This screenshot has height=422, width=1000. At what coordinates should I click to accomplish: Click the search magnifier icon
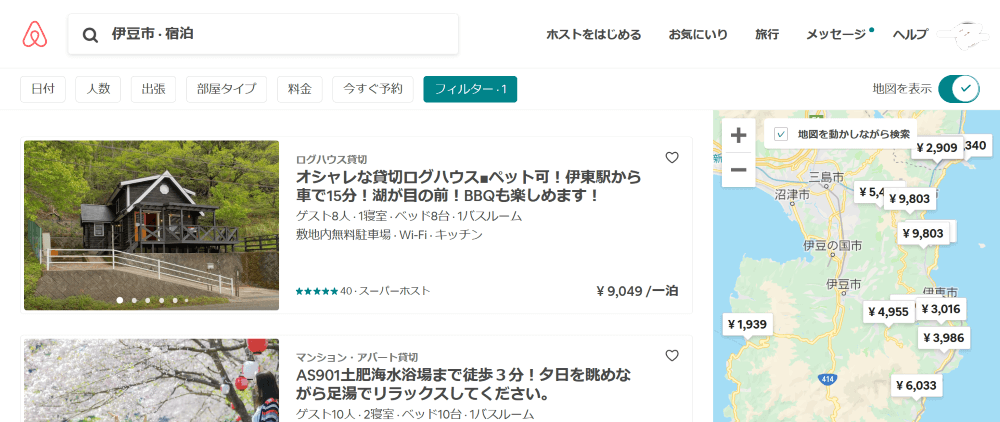tap(90, 35)
